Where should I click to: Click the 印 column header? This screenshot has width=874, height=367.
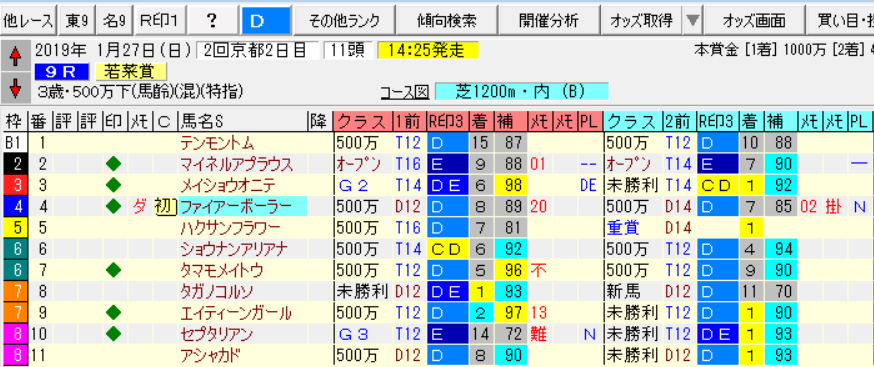pos(114,122)
